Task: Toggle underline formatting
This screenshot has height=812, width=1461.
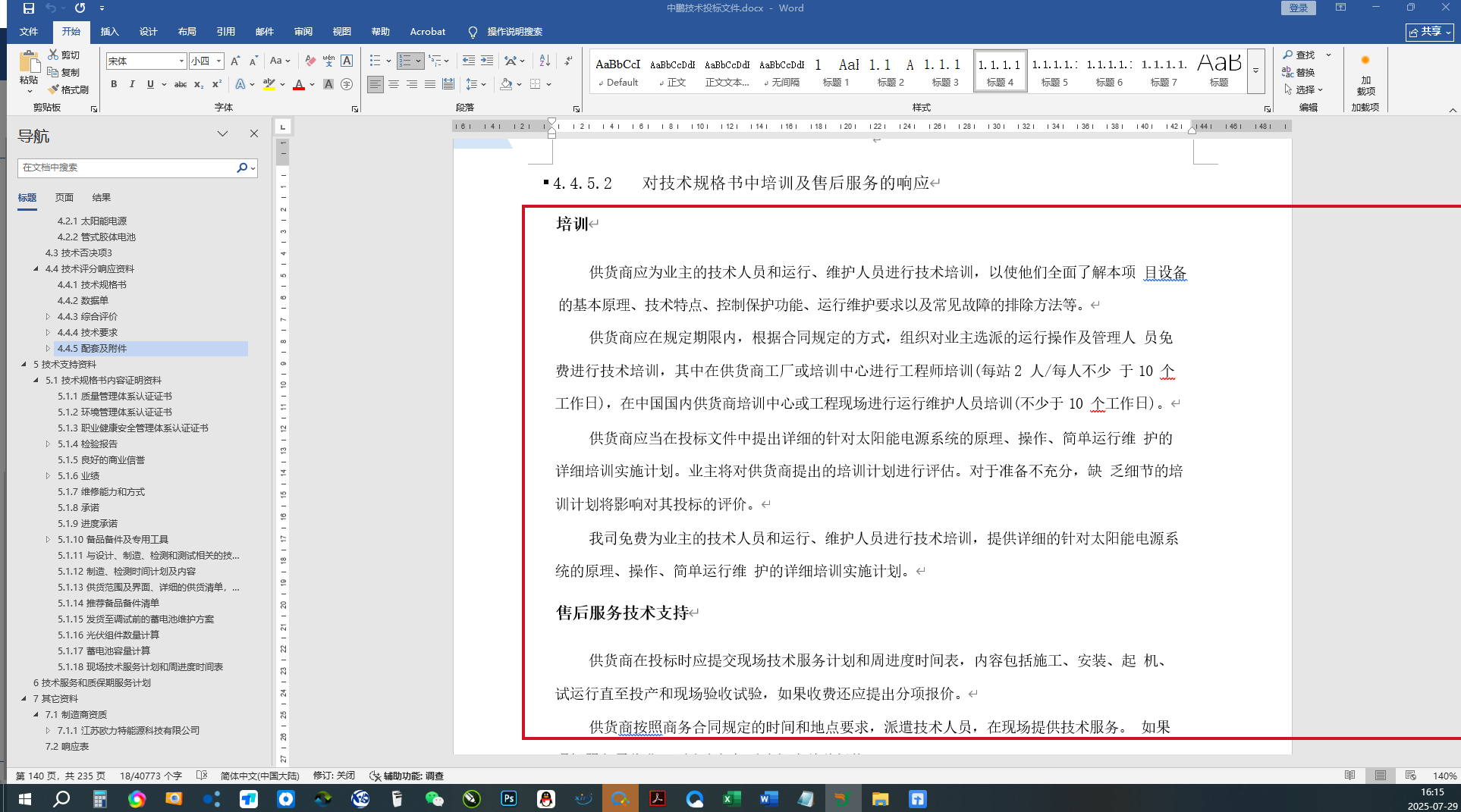Action: [150, 84]
